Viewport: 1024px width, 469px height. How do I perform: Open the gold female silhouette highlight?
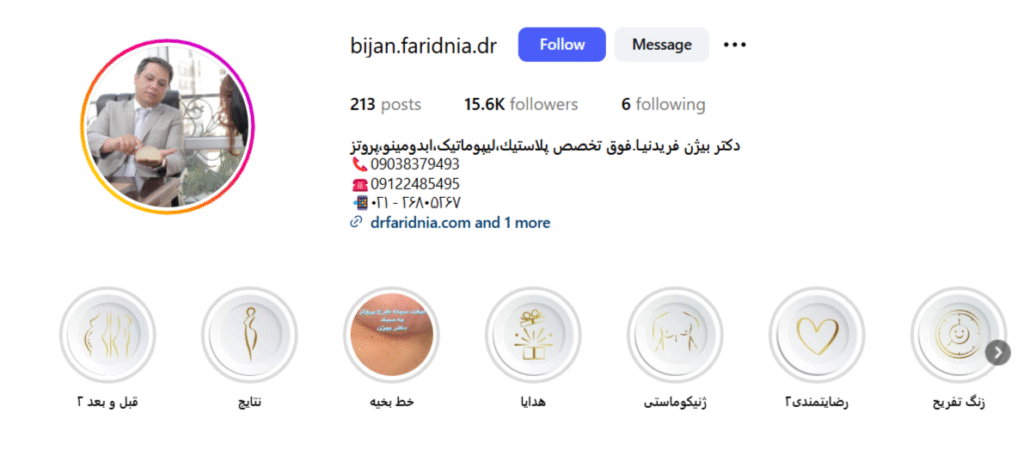pos(249,335)
